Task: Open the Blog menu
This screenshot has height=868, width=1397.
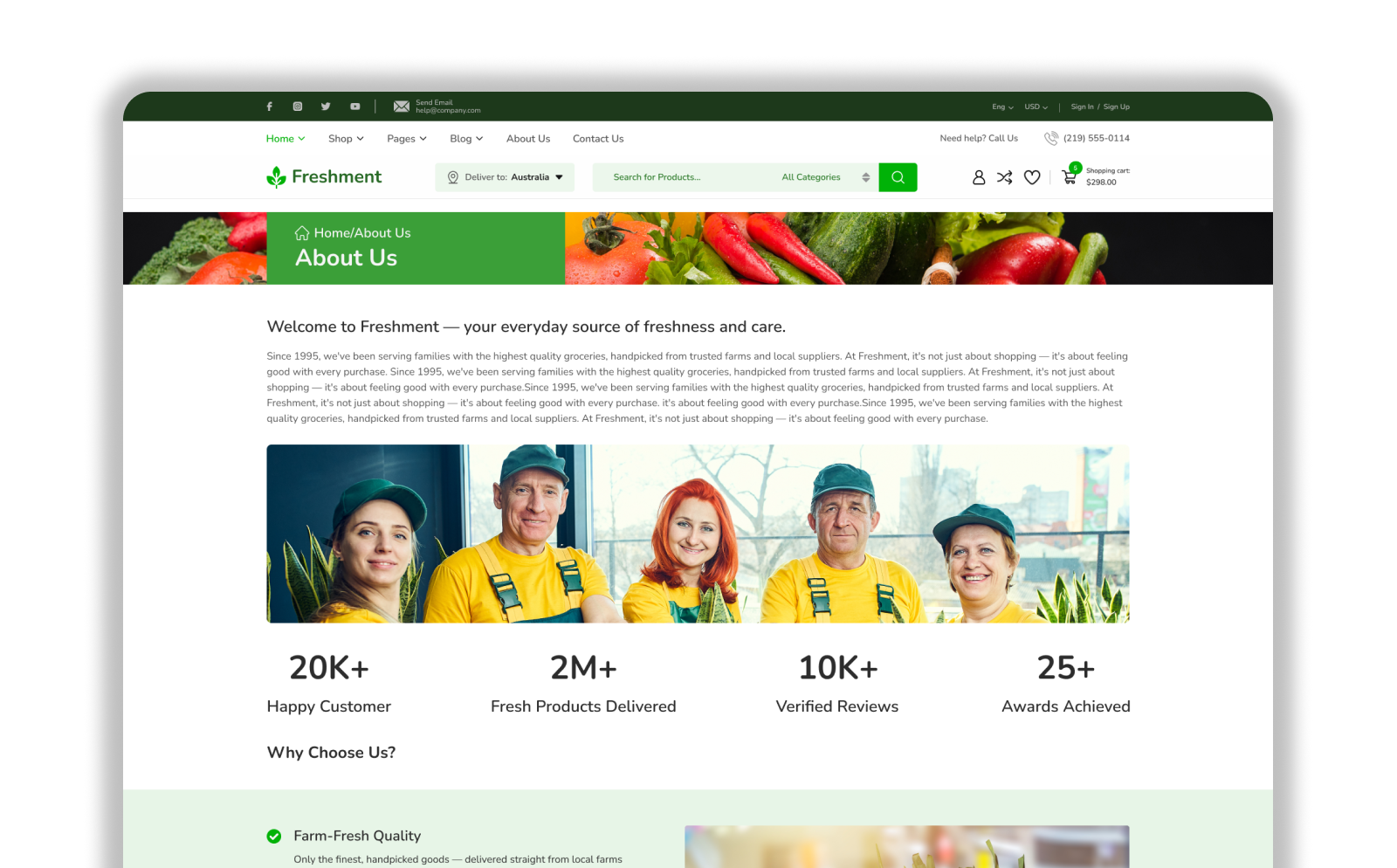Action: (x=466, y=139)
